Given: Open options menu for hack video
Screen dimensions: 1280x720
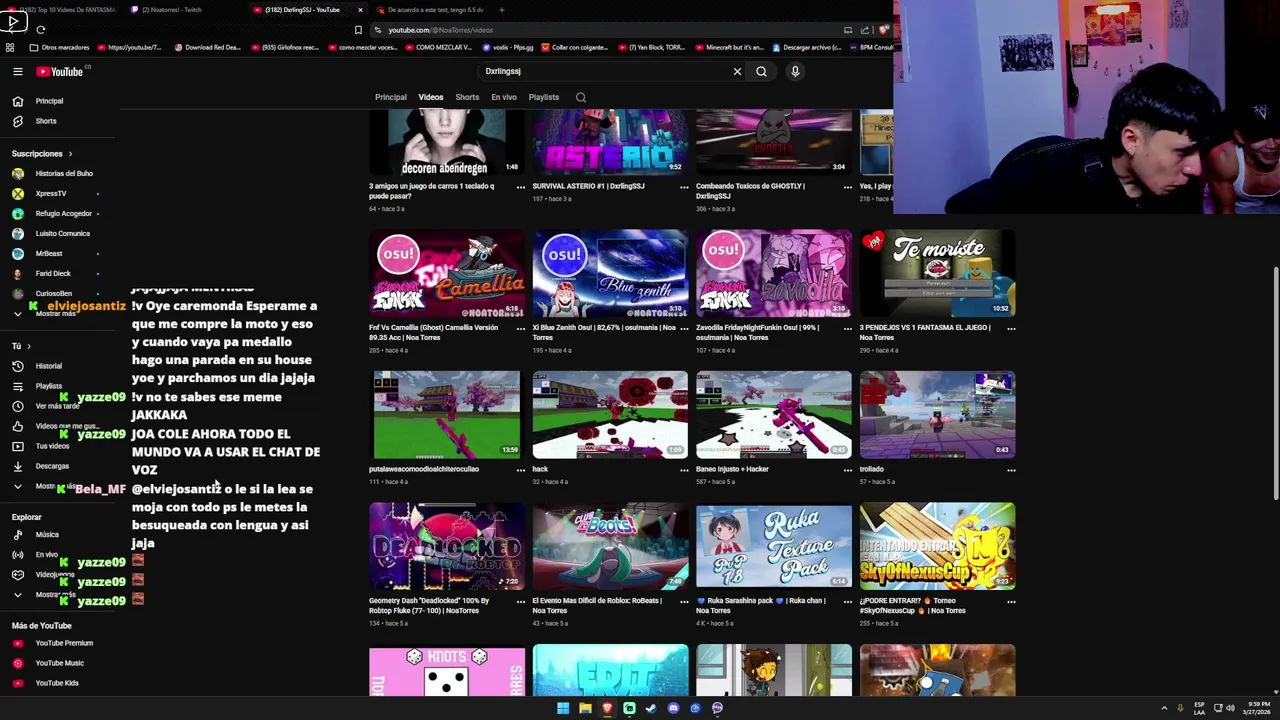Looking at the screenshot, I should (684, 470).
